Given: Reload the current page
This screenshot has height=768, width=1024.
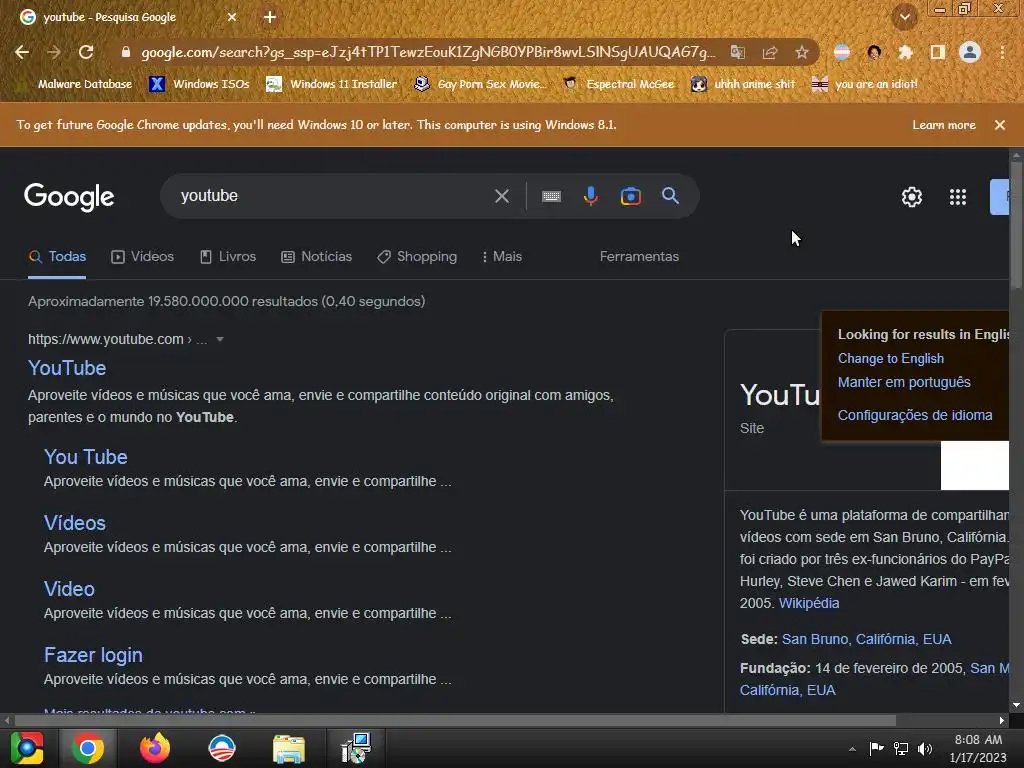Looking at the screenshot, I should tap(86, 52).
